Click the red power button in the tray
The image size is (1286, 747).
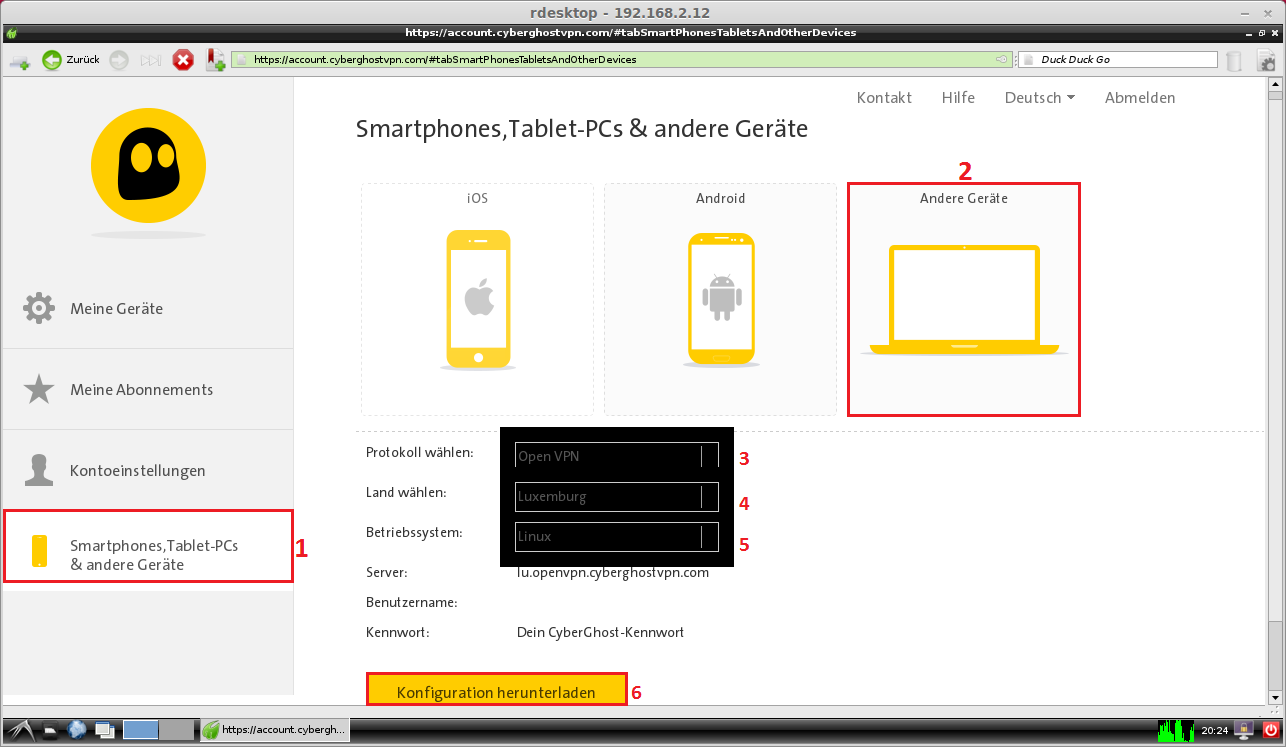pyautogui.click(x=1270, y=730)
